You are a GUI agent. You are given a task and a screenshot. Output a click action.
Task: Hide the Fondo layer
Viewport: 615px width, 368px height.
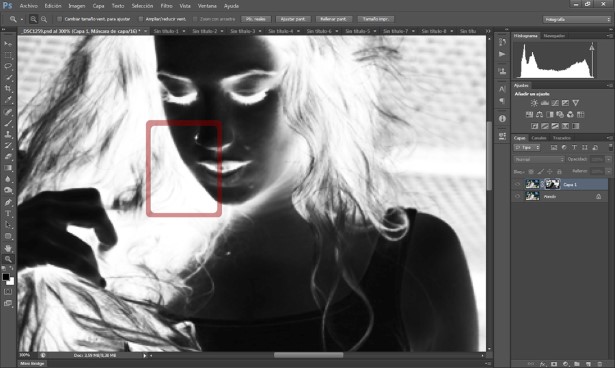(517, 197)
